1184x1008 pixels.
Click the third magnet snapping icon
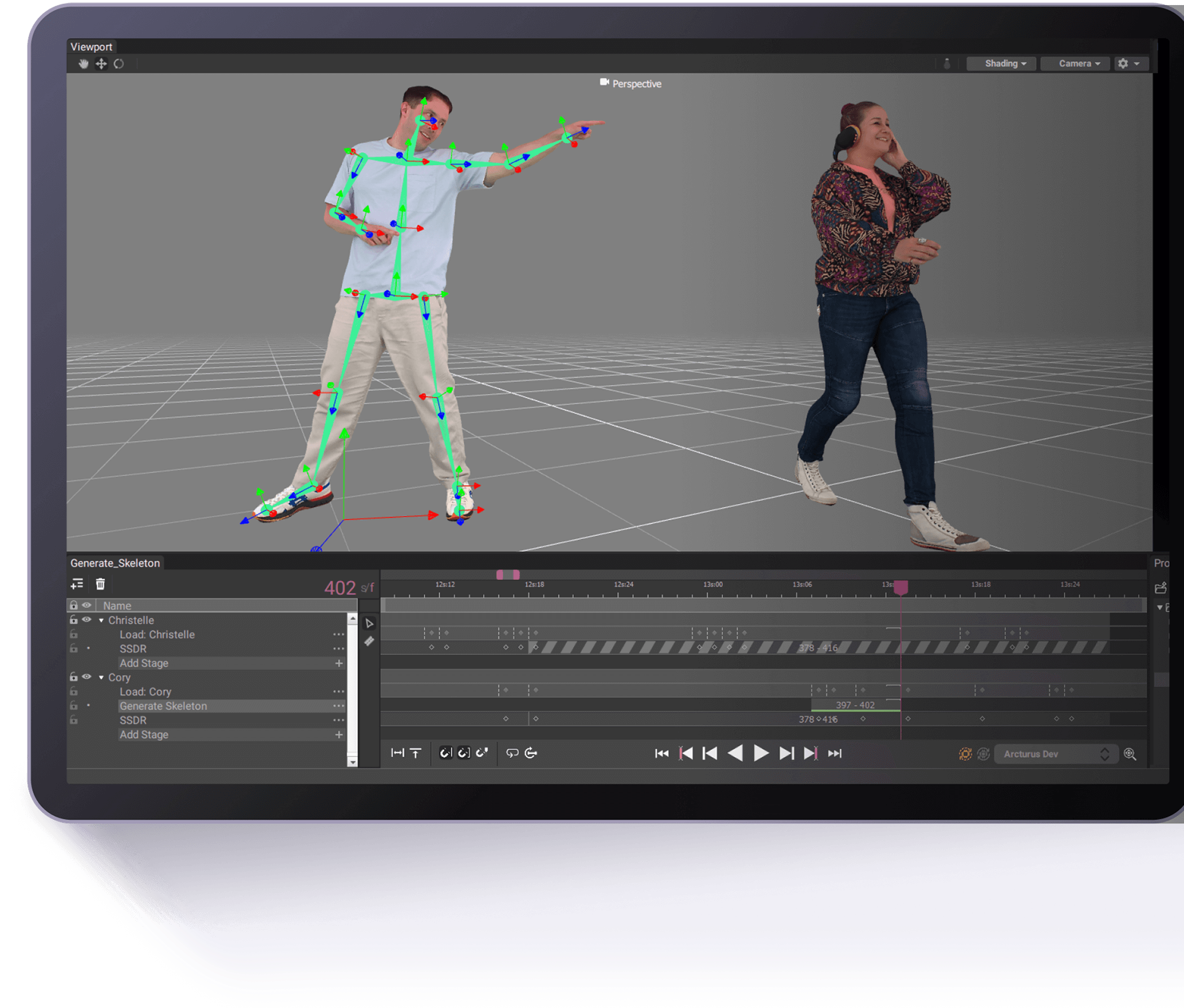(481, 753)
